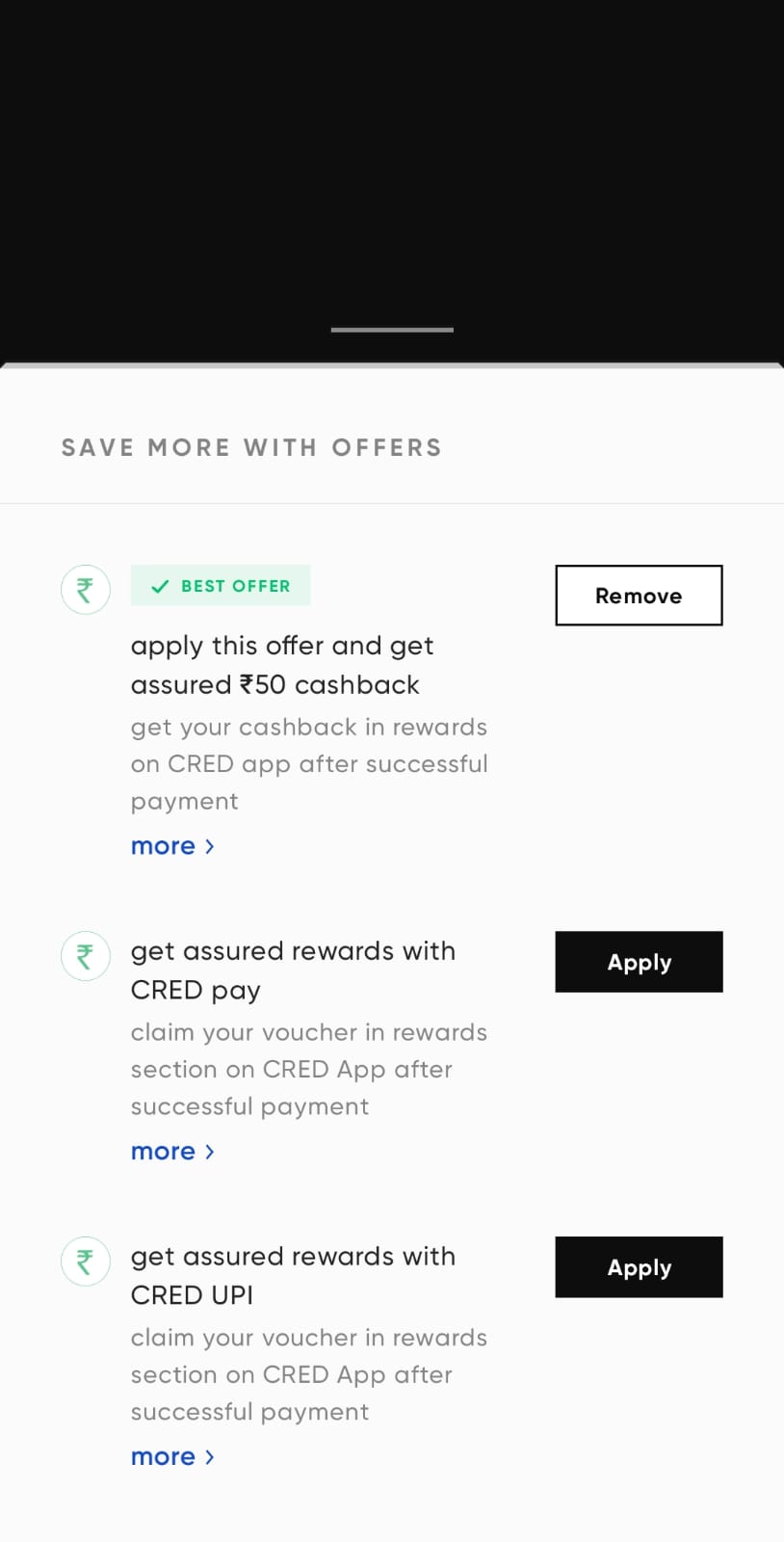
Task: Remove the applied ₹50 cashback offer
Action: tap(639, 596)
